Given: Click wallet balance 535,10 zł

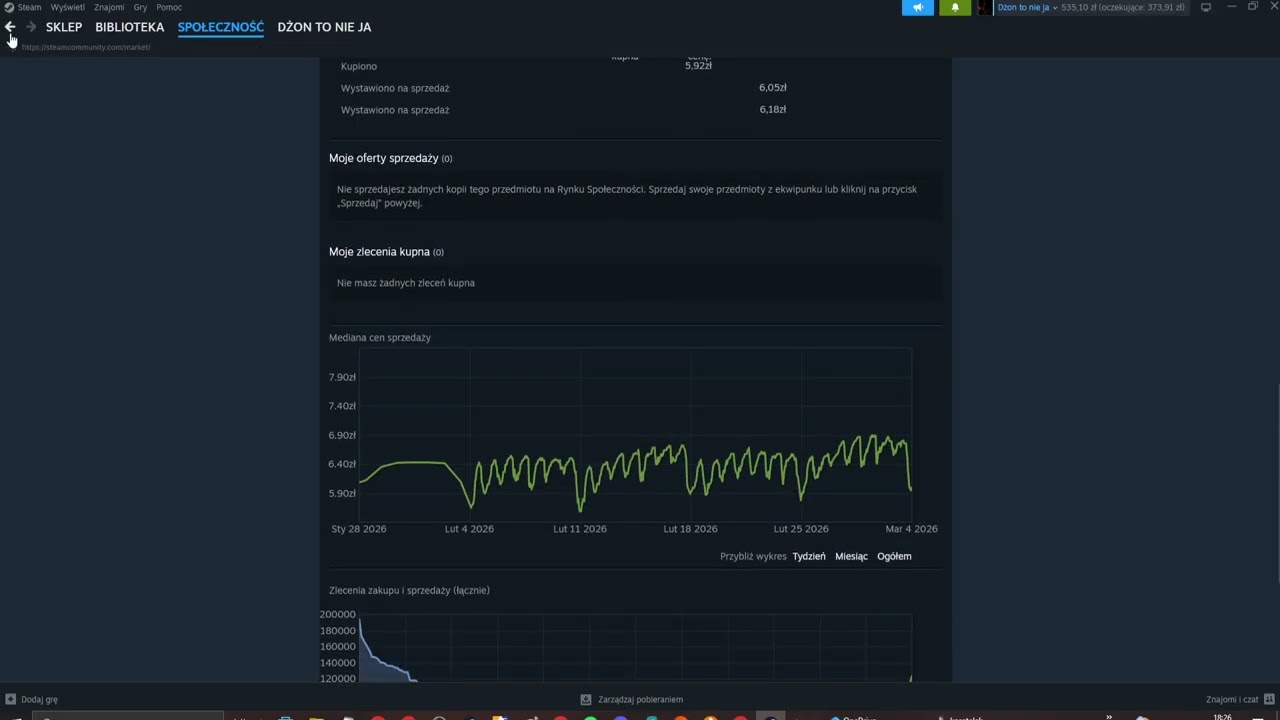Looking at the screenshot, I should [1079, 7].
